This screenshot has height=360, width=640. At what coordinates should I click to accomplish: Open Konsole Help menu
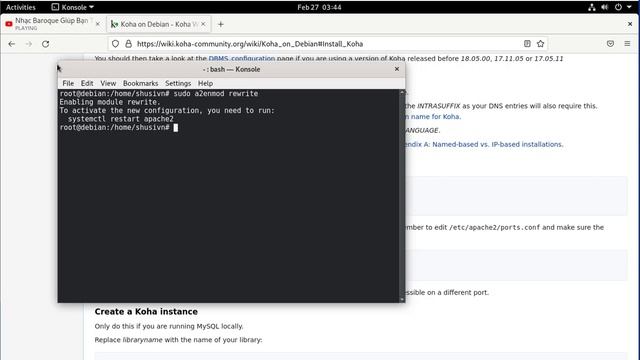coord(205,83)
